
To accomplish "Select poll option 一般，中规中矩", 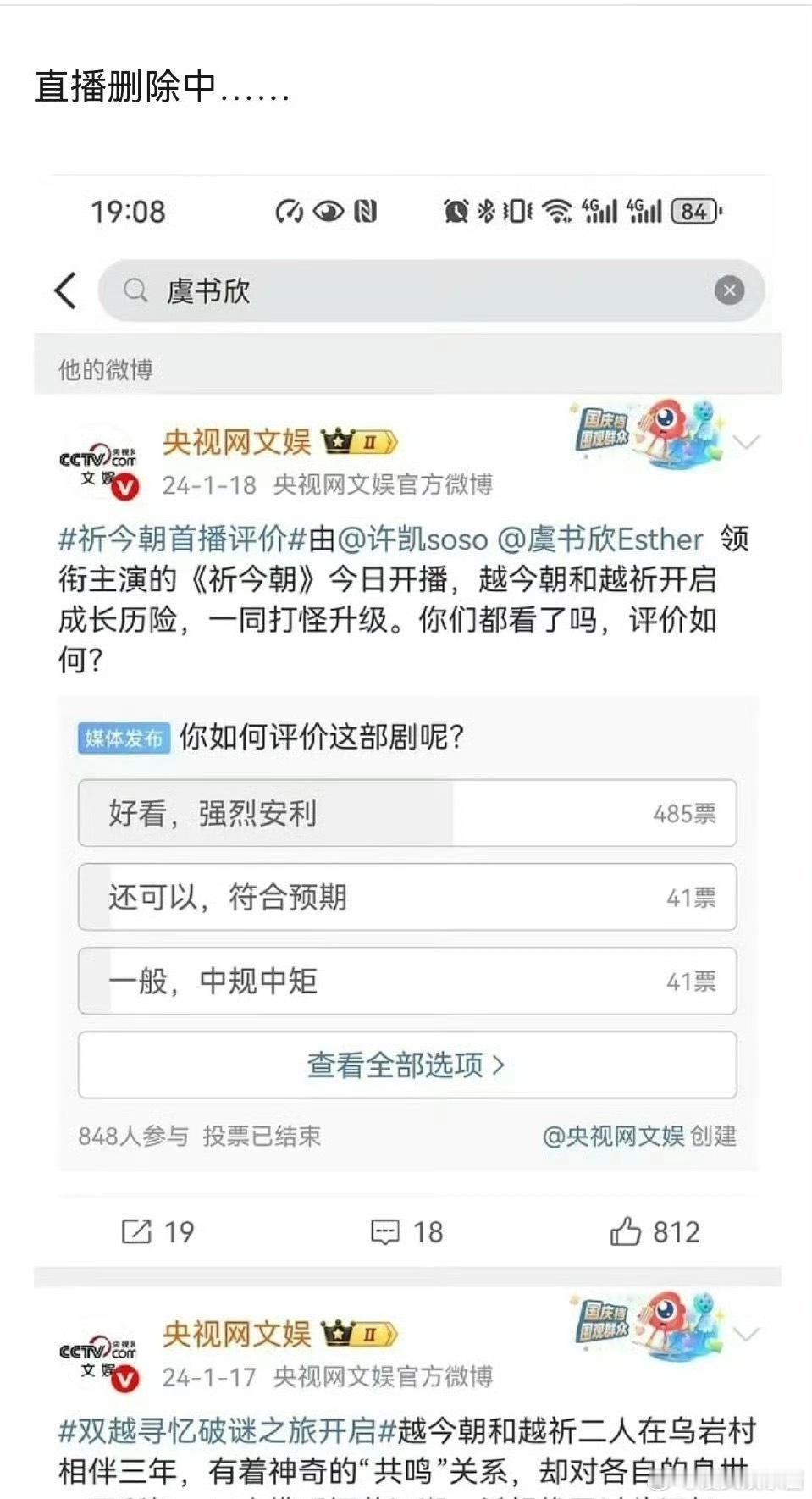I will tap(407, 981).
